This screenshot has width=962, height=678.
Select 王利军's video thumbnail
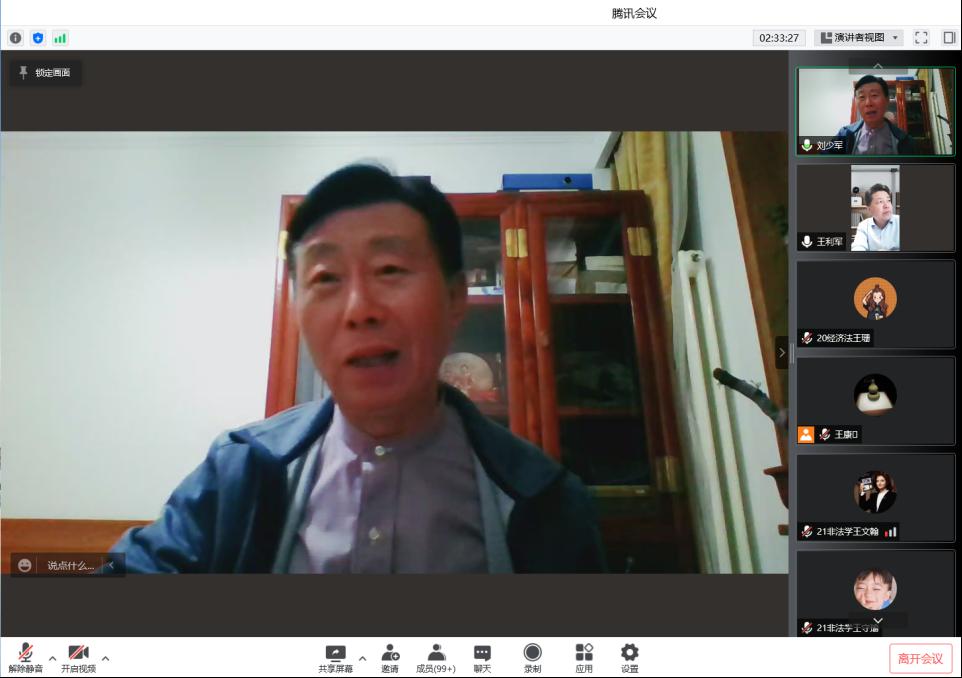[x=875, y=208]
